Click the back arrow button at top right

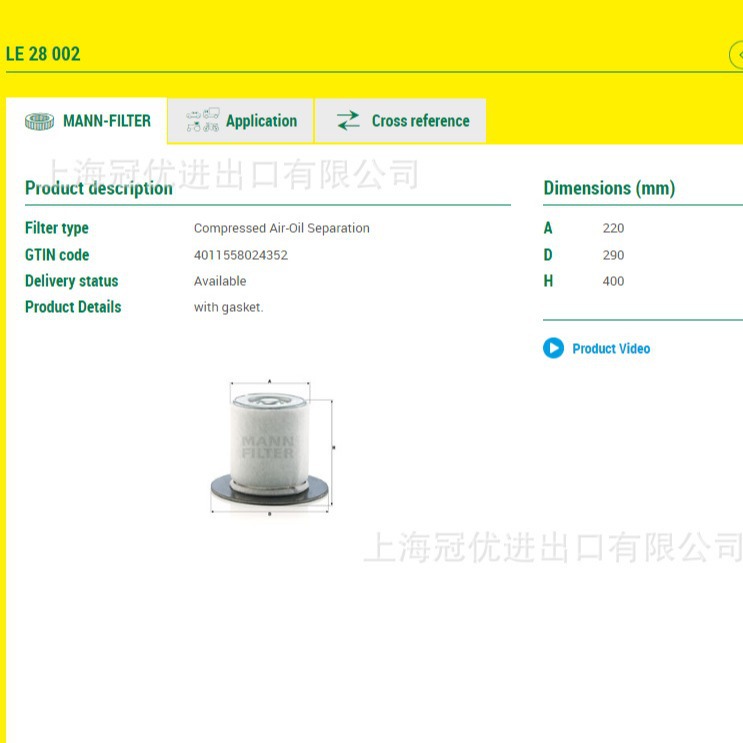coord(737,55)
